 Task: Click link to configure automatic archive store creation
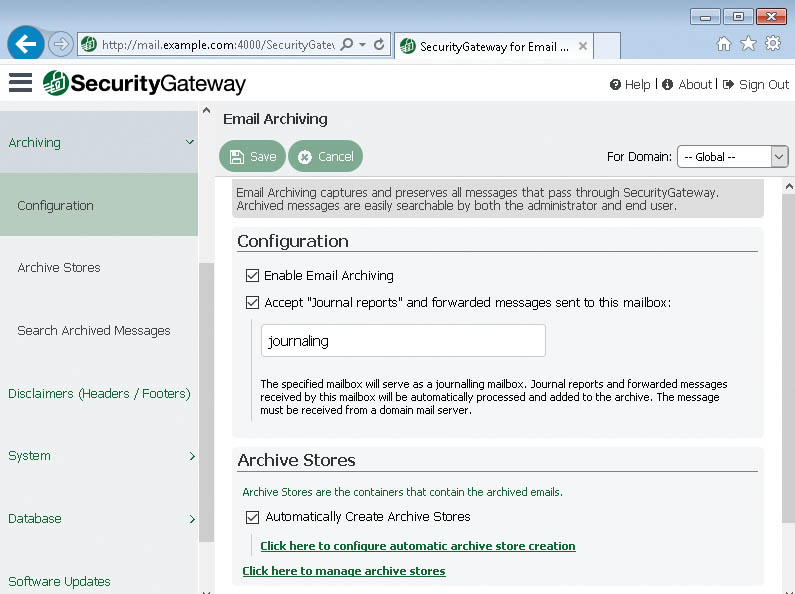pyautogui.click(x=418, y=546)
